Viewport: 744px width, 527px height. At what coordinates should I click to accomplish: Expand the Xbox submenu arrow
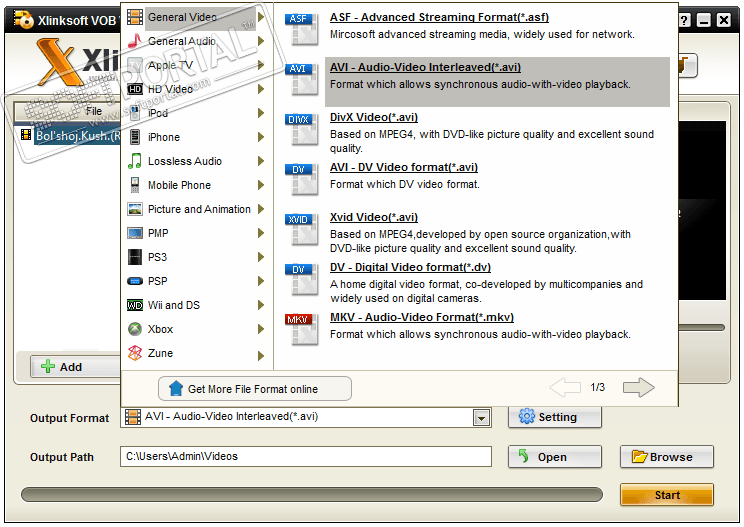(x=260, y=329)
